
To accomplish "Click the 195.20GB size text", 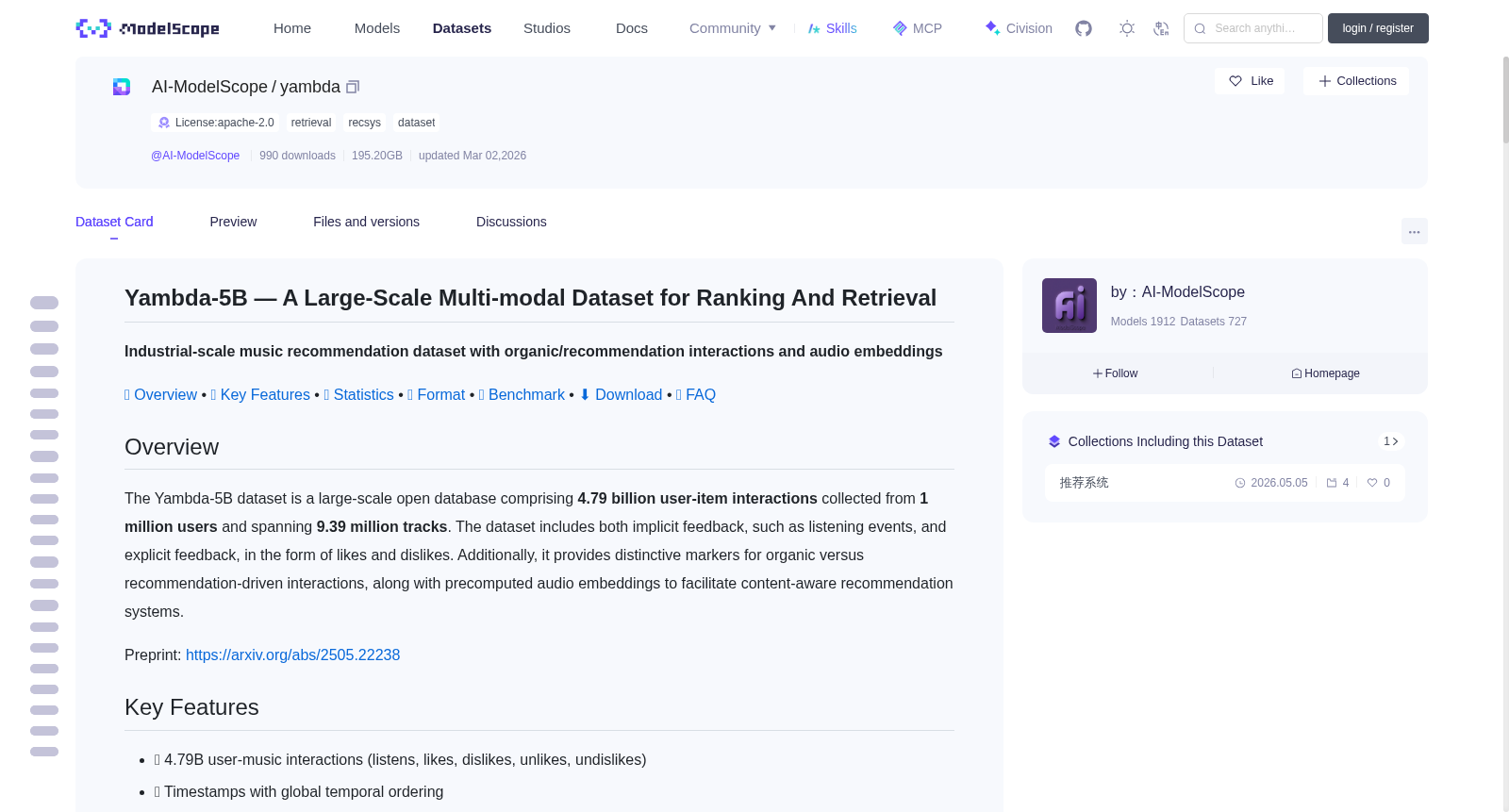I will point(377,156).
